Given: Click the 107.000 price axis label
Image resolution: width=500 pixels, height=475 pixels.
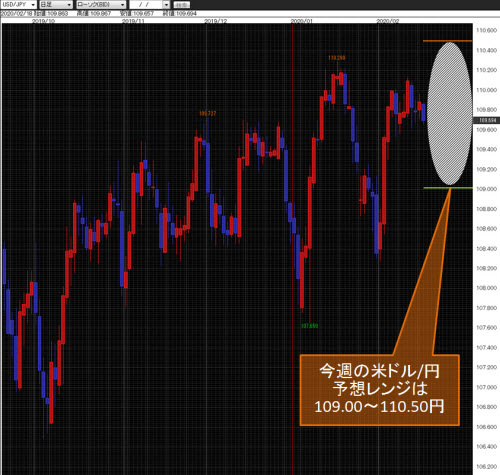Looking at the screenshot, I should point(486,387).
